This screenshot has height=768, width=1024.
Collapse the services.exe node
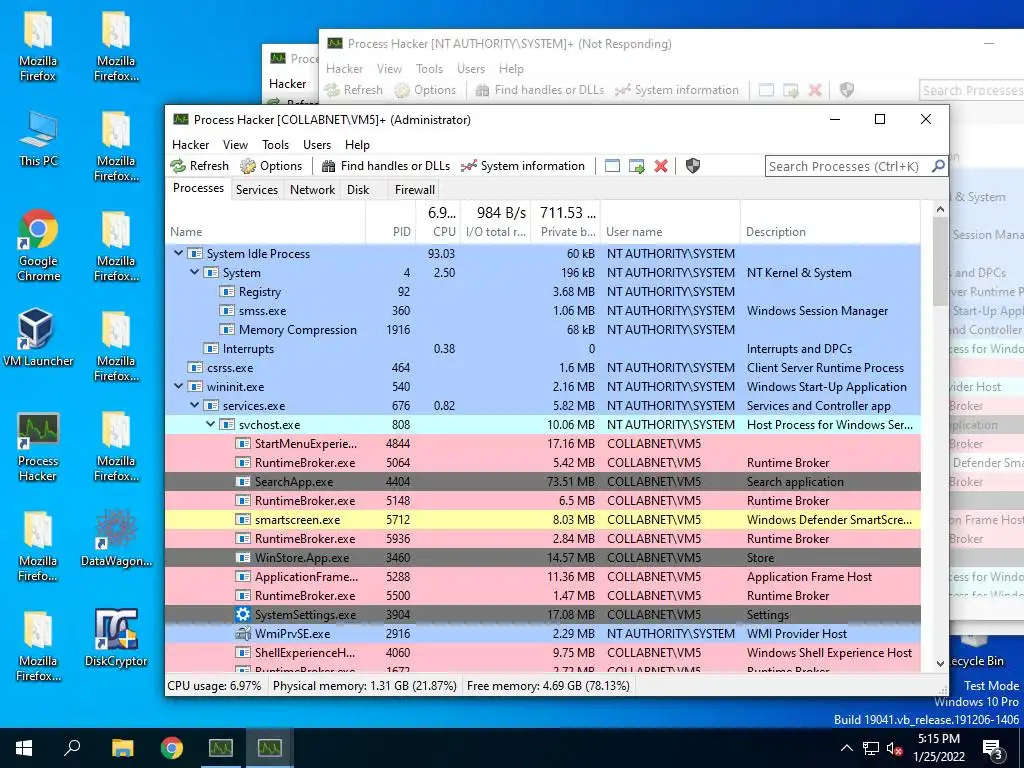(195, 405)
